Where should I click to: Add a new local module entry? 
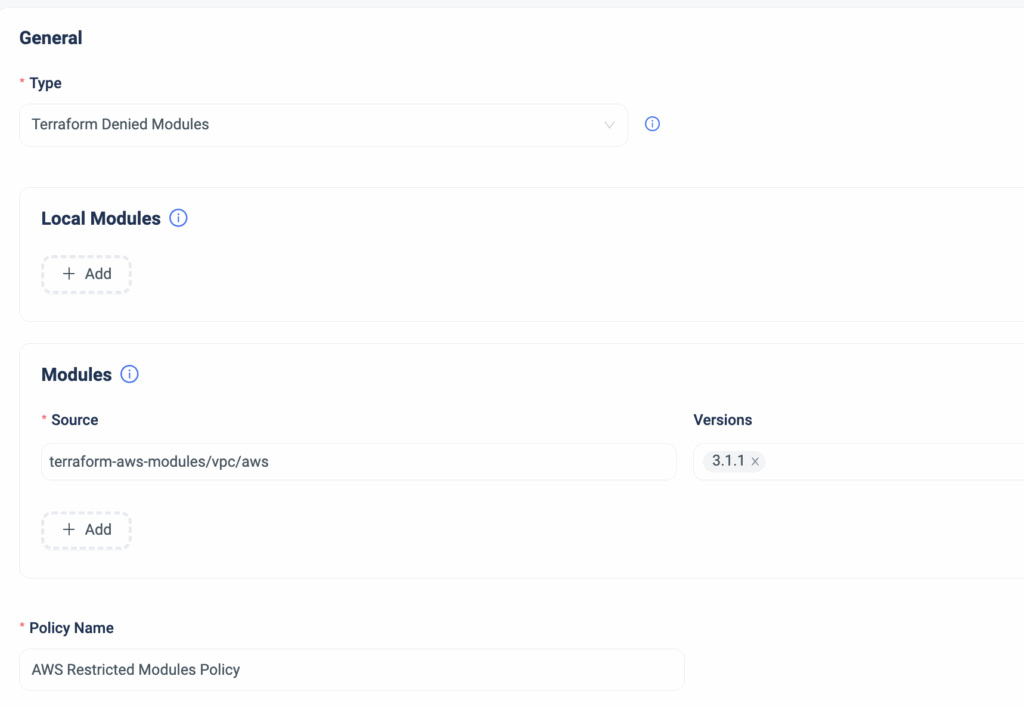click(x=87, y=274)
